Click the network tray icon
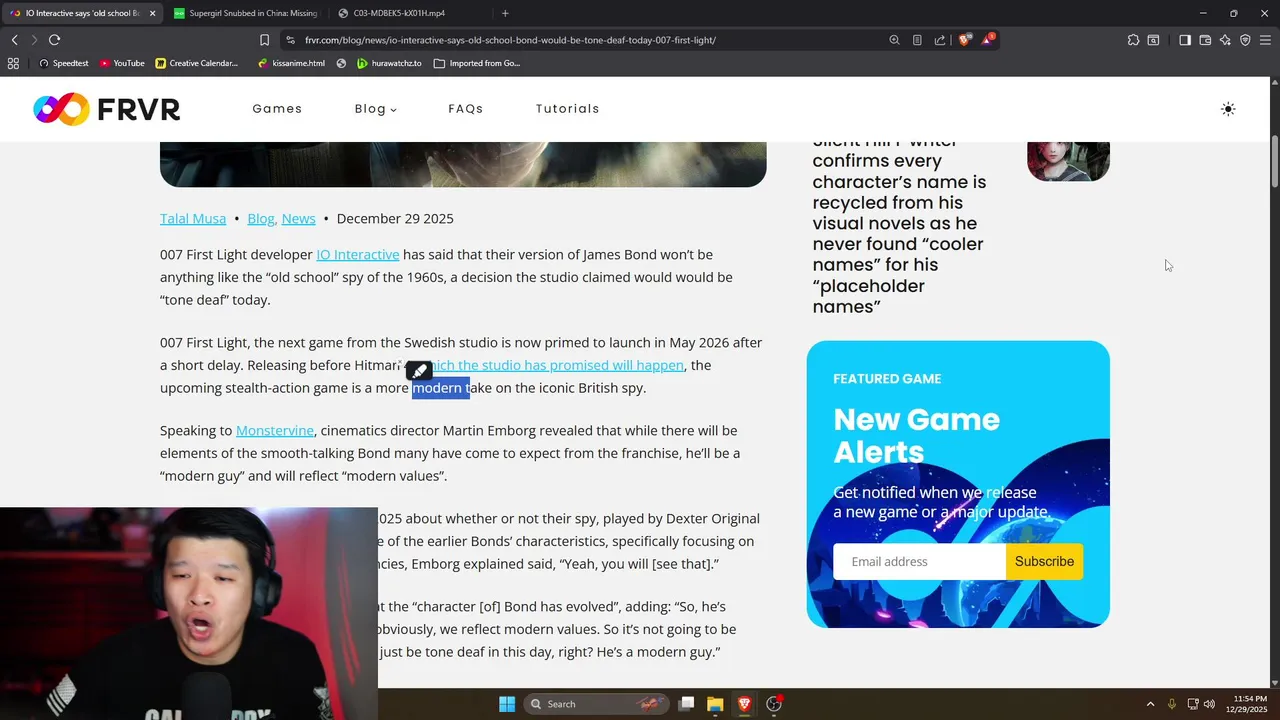 [1191, 704]
